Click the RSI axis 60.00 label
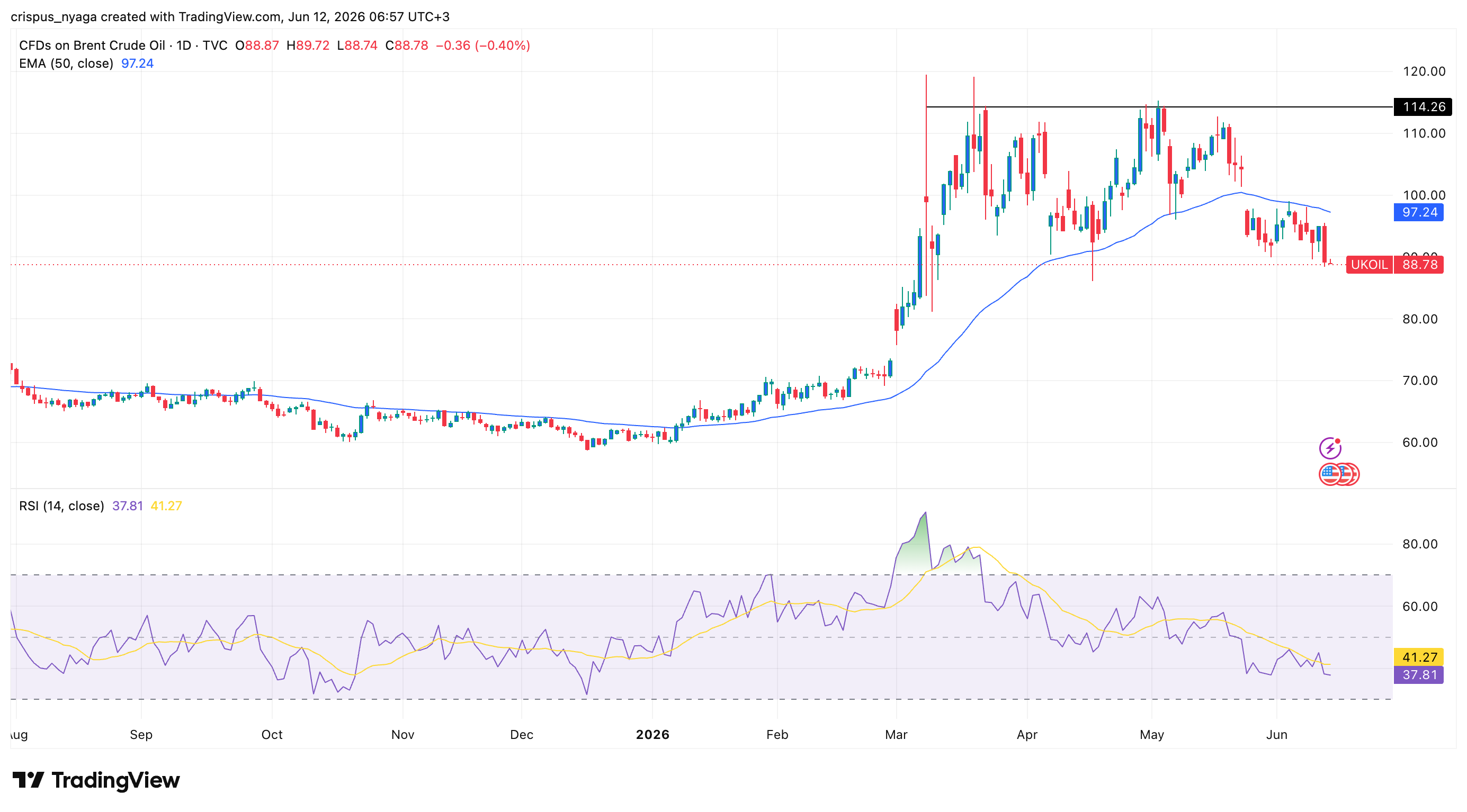This screenshot has width=1467, height=812. 1420,607
